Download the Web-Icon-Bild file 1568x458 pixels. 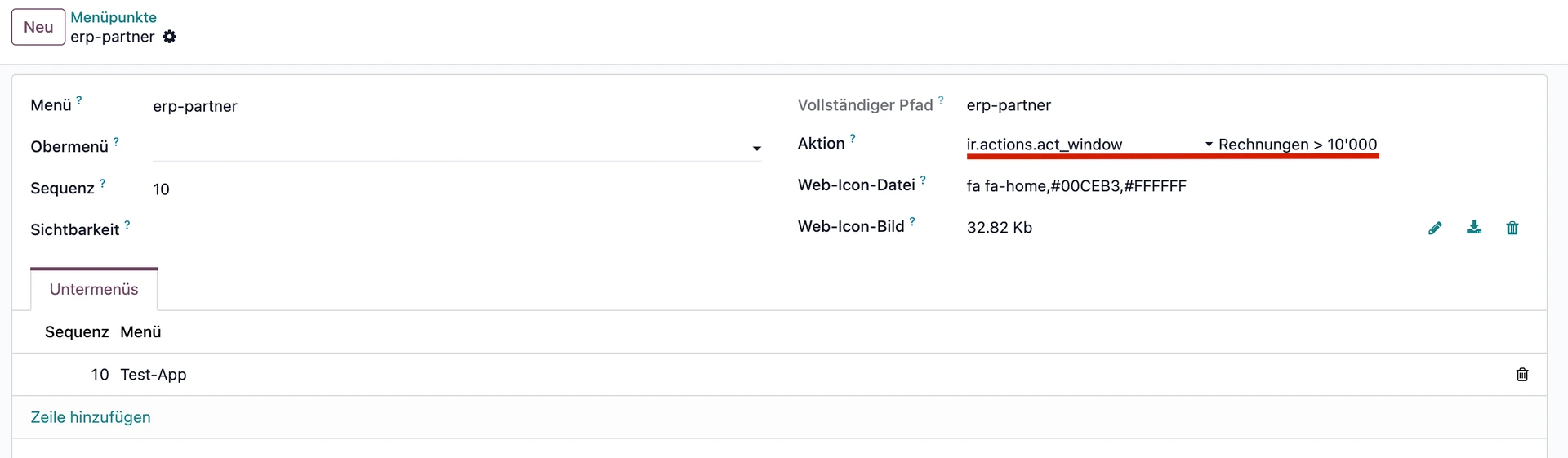coord(1474,228)
